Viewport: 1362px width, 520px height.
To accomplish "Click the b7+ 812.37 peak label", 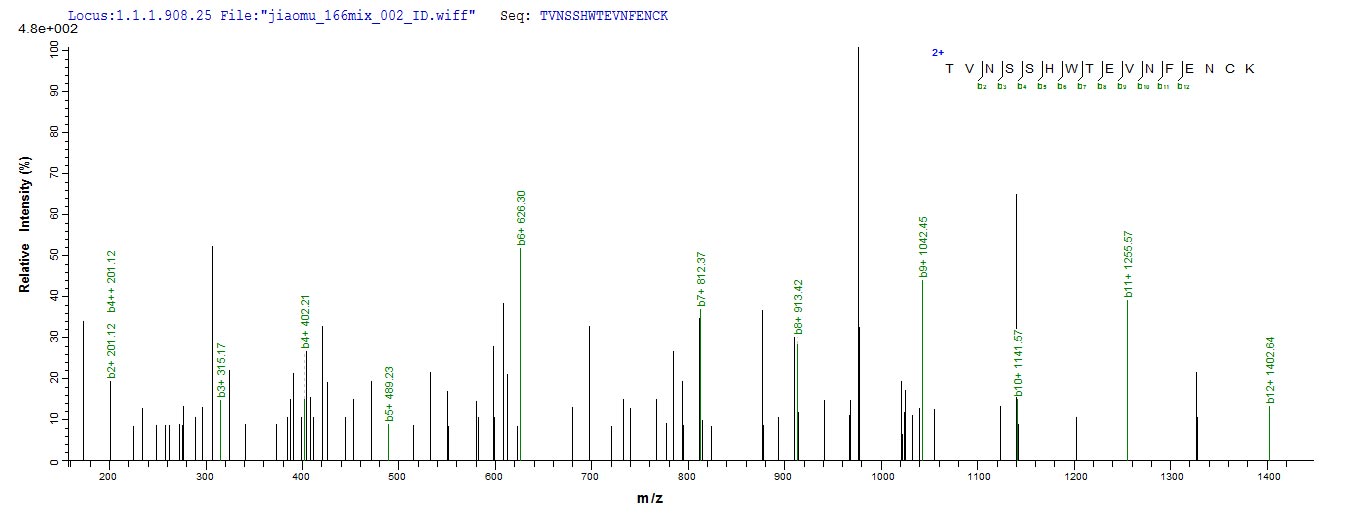I will [702, 279].
